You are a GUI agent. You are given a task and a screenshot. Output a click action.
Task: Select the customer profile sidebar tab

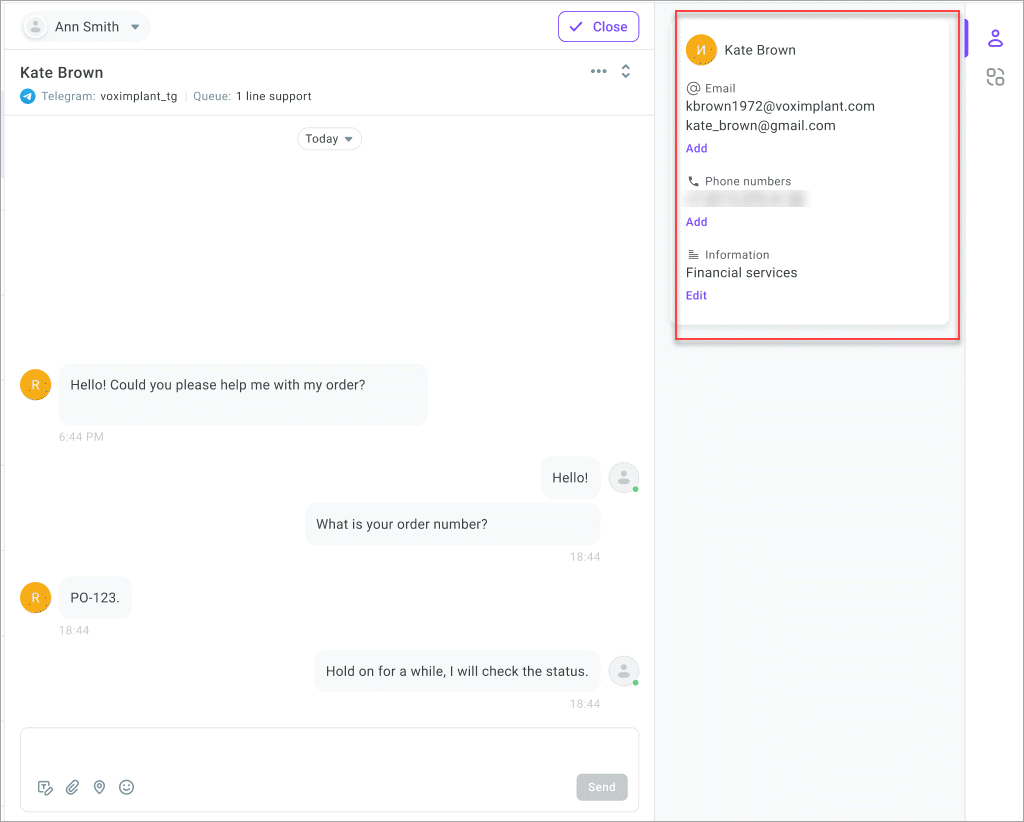[995, 39]
